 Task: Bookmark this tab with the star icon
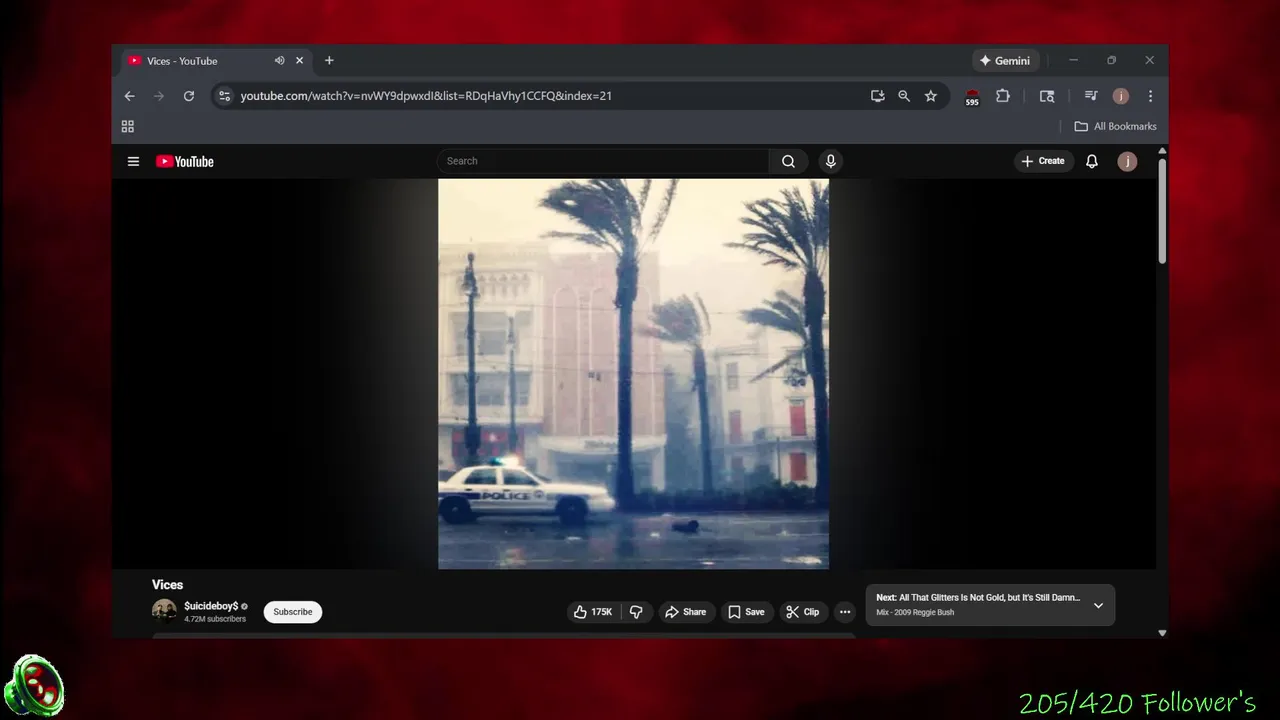point(931,96)
